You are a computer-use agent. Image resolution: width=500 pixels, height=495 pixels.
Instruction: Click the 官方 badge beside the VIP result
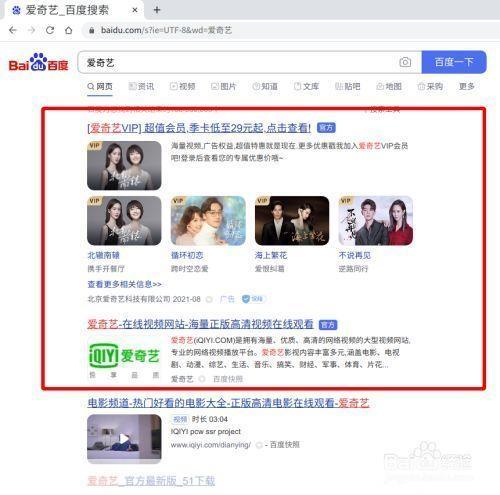[x=326, y=128]
